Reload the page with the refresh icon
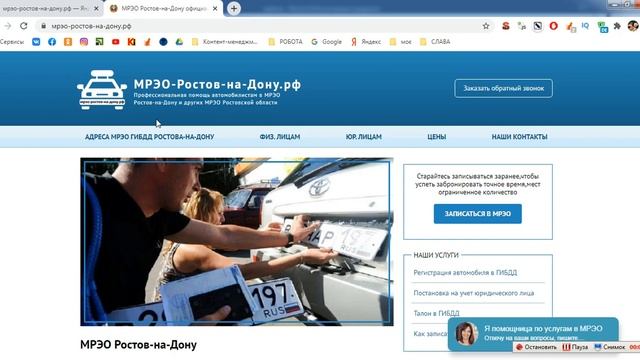Image resolution: width=640 pixels, height=360 pixels. 24,26
